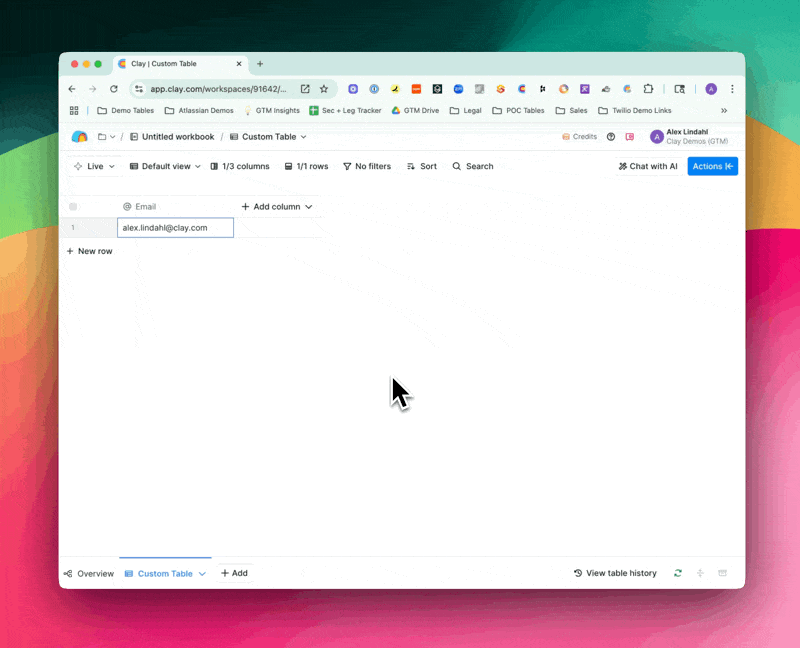Screen dimensions: 800x648
Task: Open the Alex Lindahl account menu
Action: [689, 137]
